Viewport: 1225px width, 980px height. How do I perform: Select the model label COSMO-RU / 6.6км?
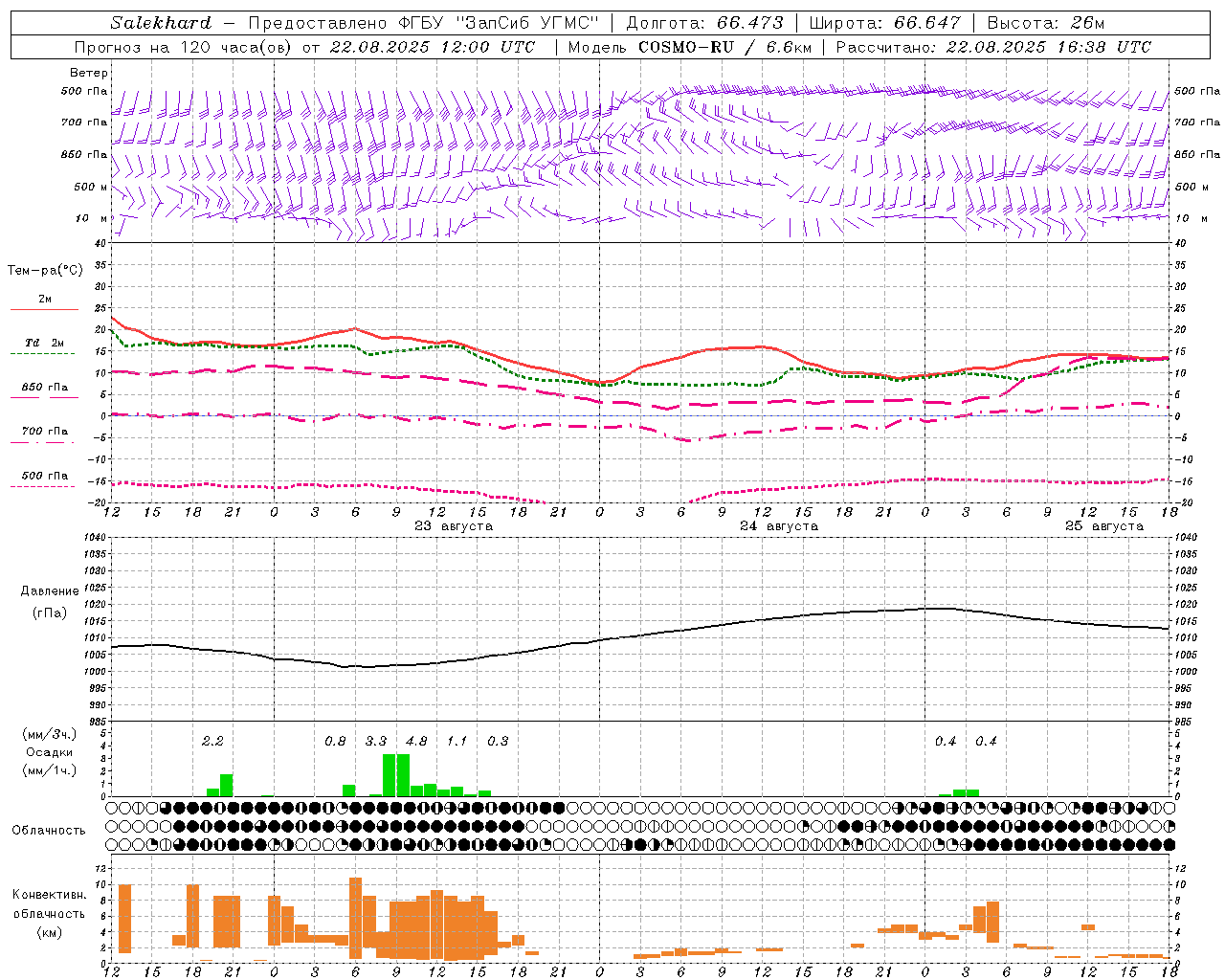pos(724,47)
